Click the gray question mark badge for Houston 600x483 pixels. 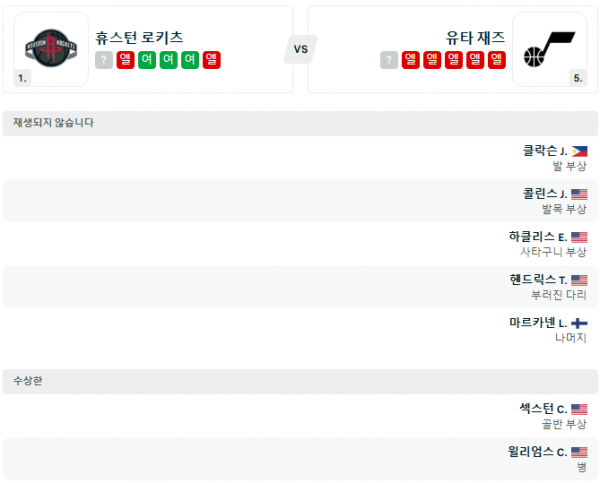(103, 60)
